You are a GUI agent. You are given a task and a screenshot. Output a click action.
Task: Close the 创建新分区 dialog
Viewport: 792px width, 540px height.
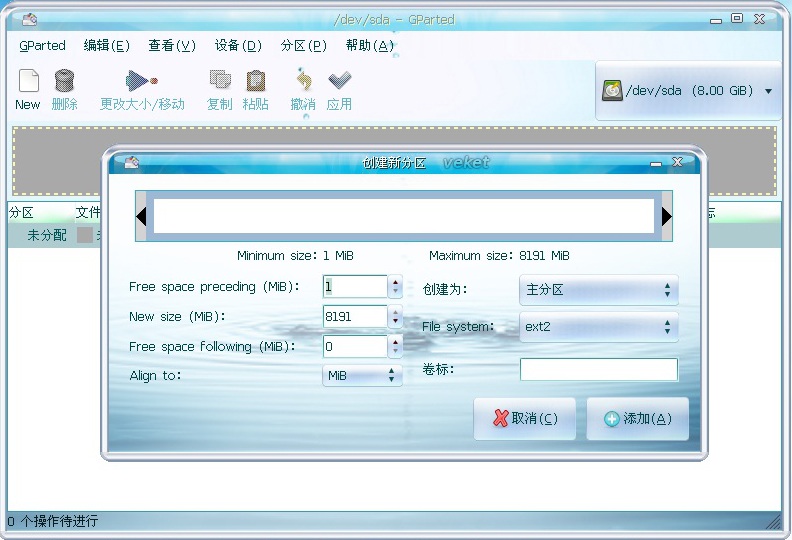tap(678, 162)
